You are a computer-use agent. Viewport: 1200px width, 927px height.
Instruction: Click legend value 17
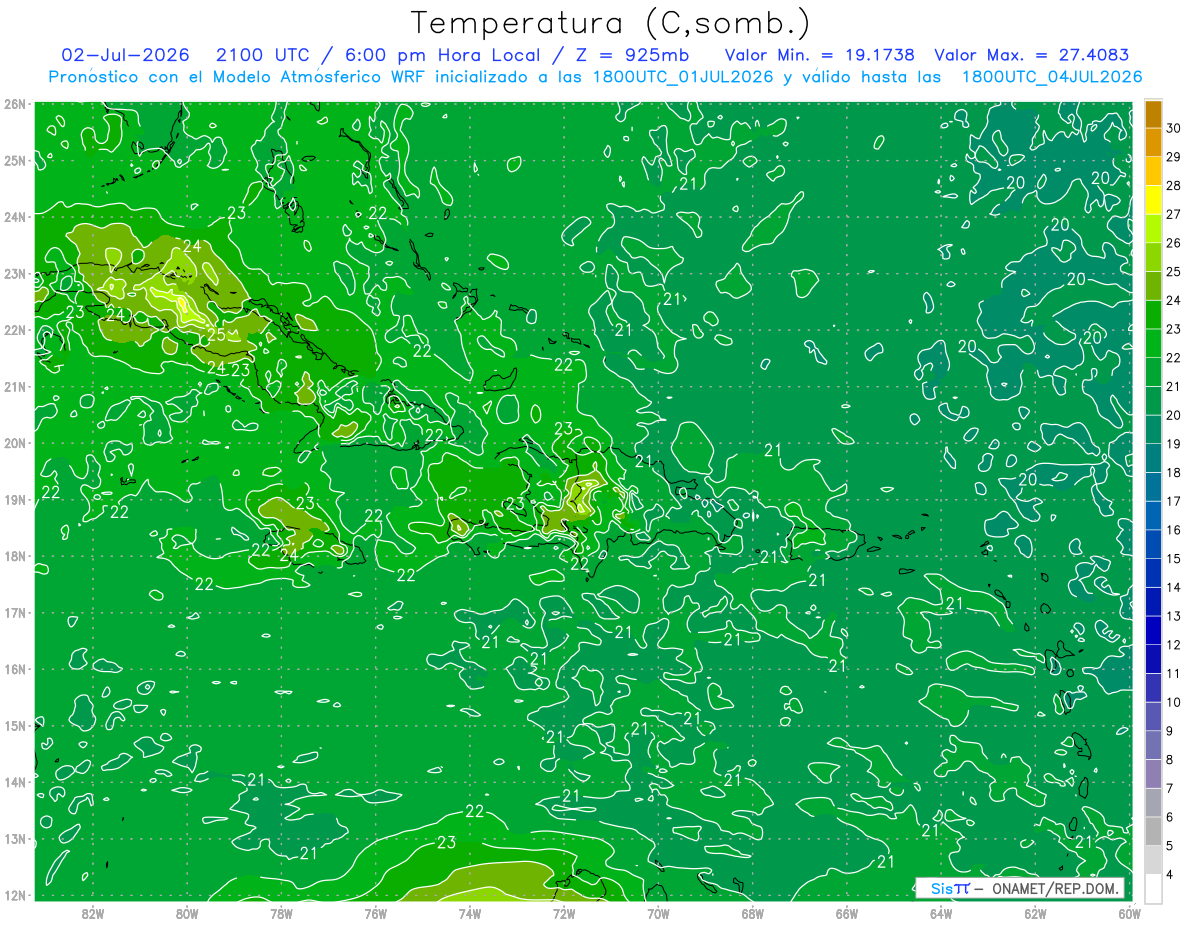tap(1174, 501)
